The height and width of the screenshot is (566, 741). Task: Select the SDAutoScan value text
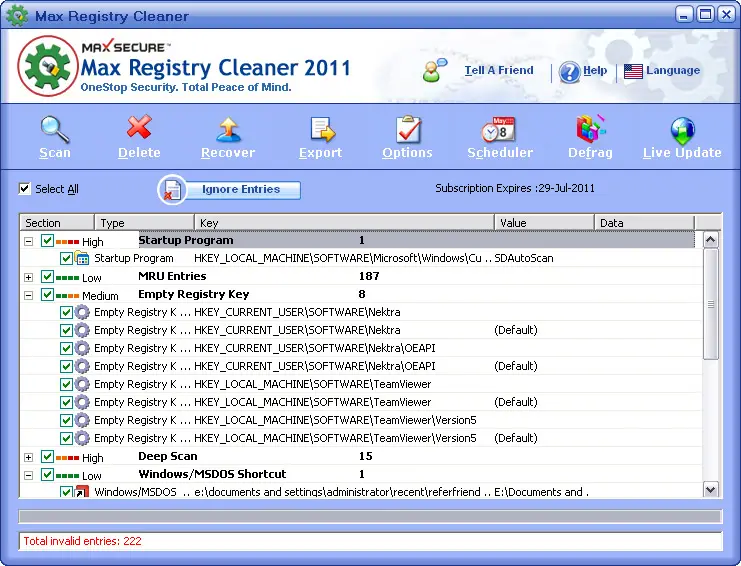(x=524, y=258)
